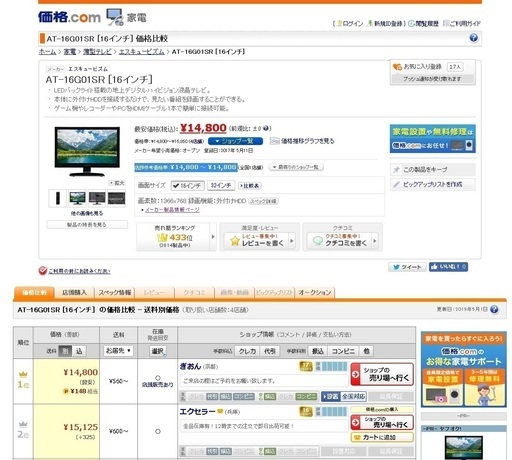The width and height of the screenshot is (512, 460).
Task: Click the pencil icon for pickup list
Action: click(x=396, y=184)
